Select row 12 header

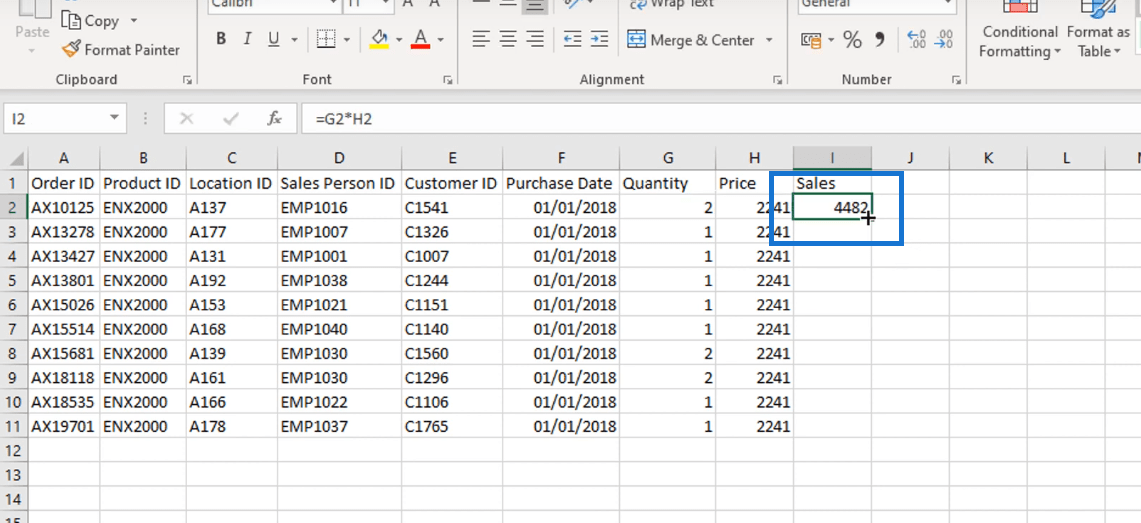[x=15, y=450]
